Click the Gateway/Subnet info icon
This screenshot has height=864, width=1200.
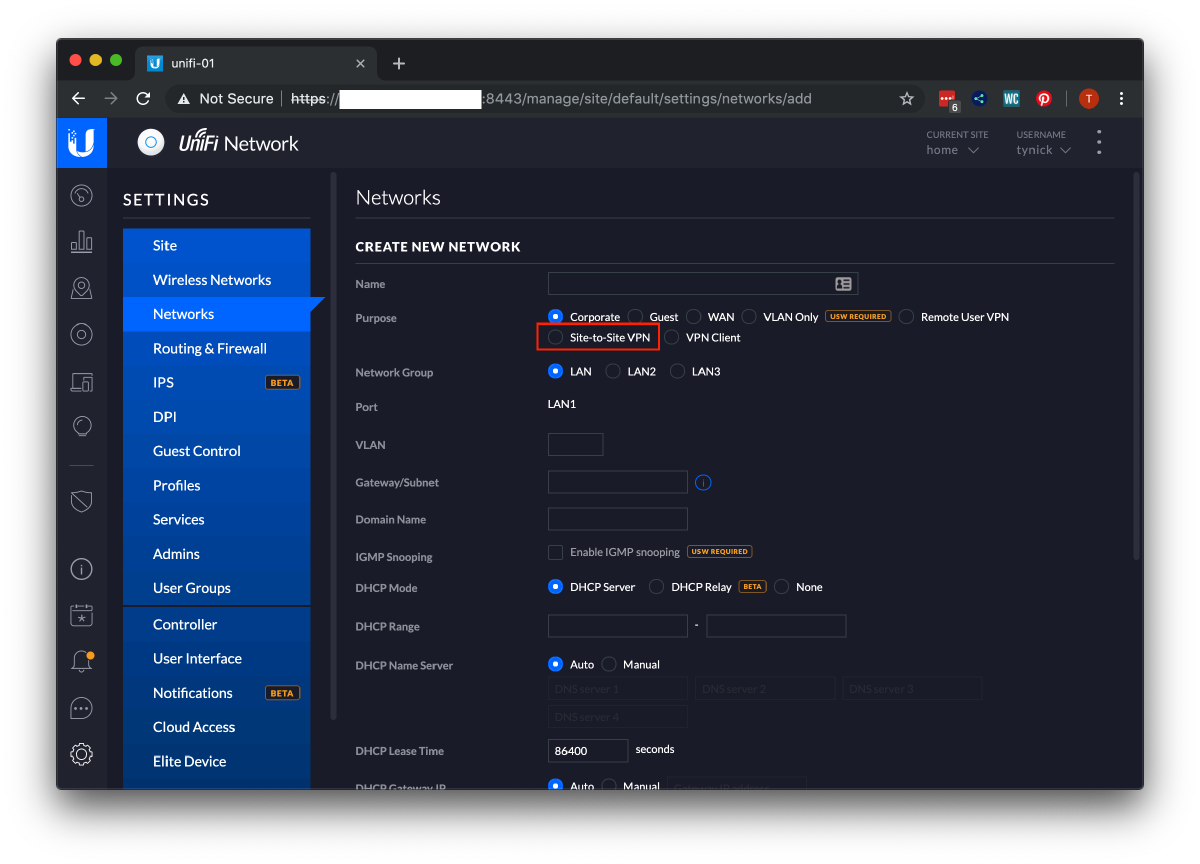click(703, 482)
